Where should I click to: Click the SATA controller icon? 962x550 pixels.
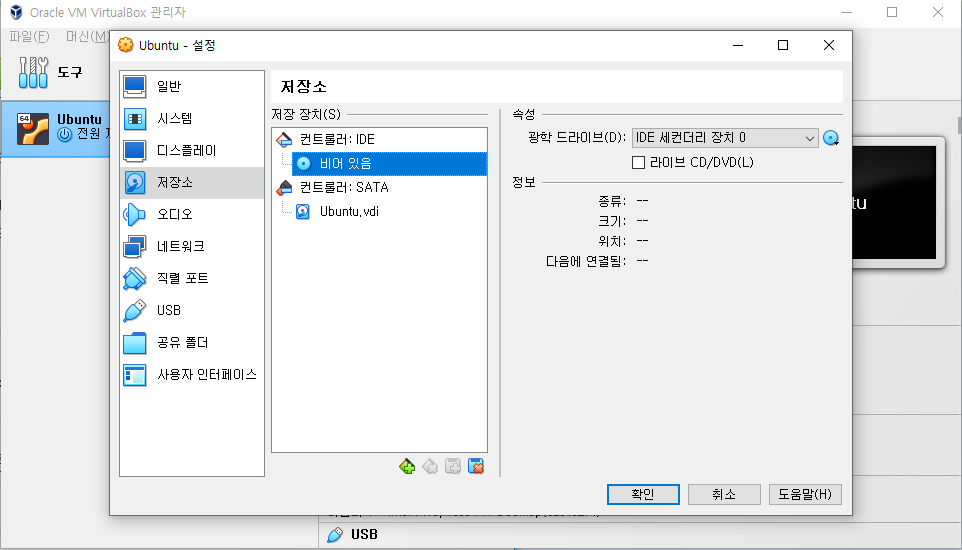pos(284,187)
